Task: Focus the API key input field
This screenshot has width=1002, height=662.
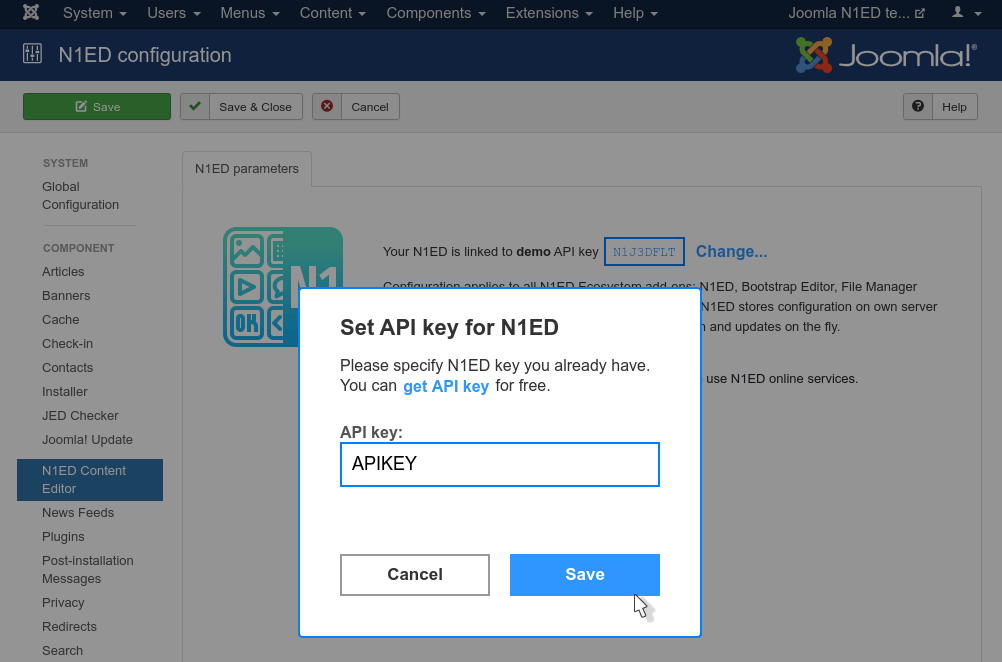Action: pos(500,464)
